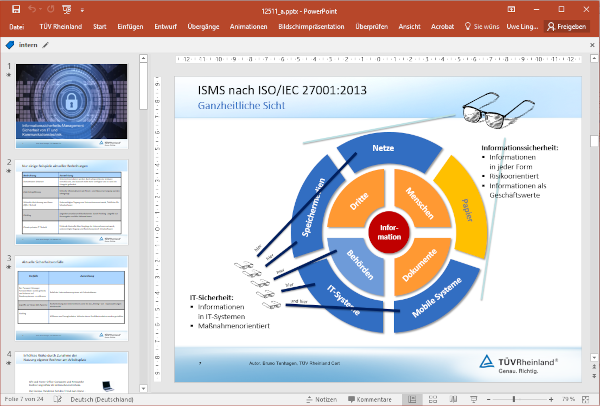Click the spell check icon in status bar
The height and width of the screenshot is (406, 600).
click(x=56, y=399)
